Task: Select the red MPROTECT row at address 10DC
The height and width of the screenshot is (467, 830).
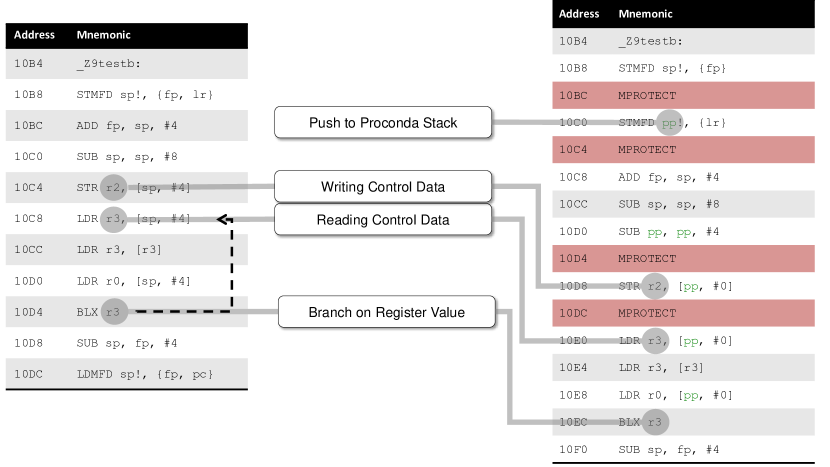Action: click(684, 314)
